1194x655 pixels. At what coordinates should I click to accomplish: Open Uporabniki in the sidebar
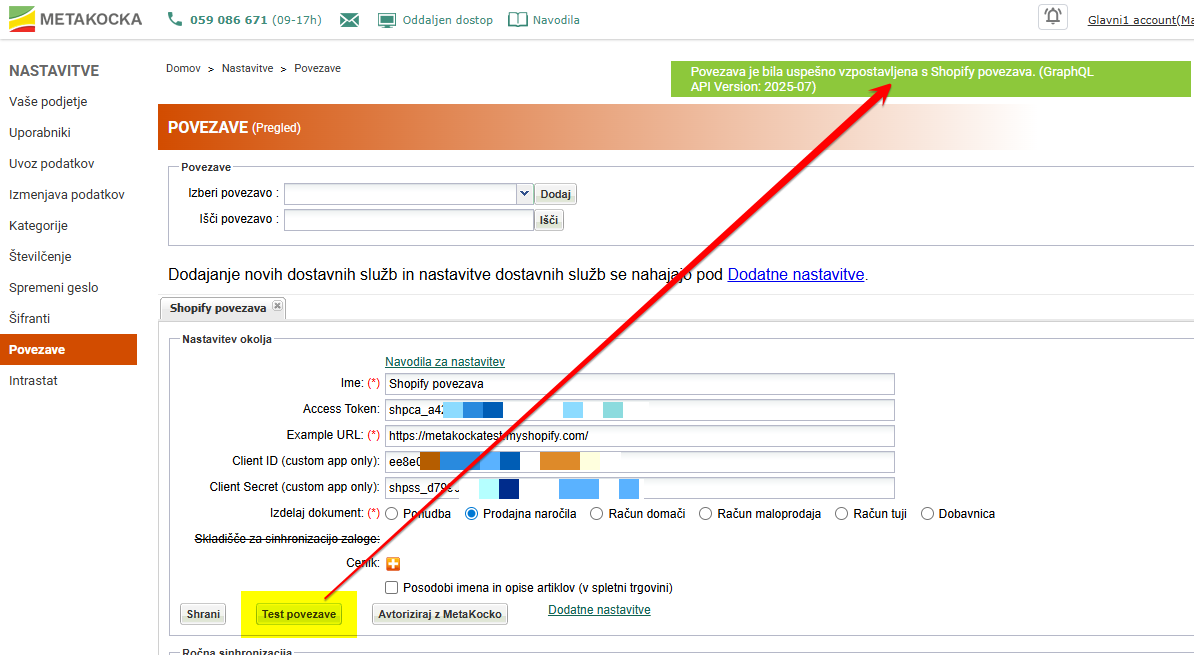pos(40,133)
